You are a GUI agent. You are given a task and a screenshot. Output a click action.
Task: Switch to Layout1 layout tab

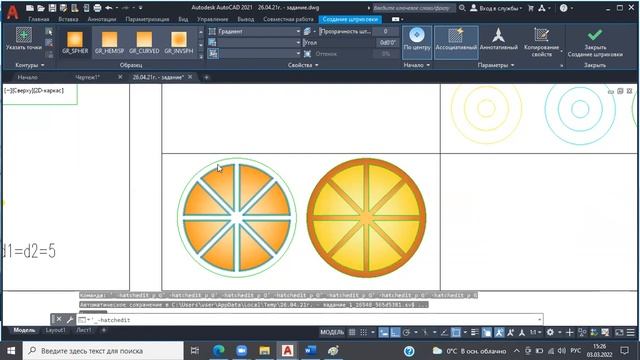click(55, 330)
